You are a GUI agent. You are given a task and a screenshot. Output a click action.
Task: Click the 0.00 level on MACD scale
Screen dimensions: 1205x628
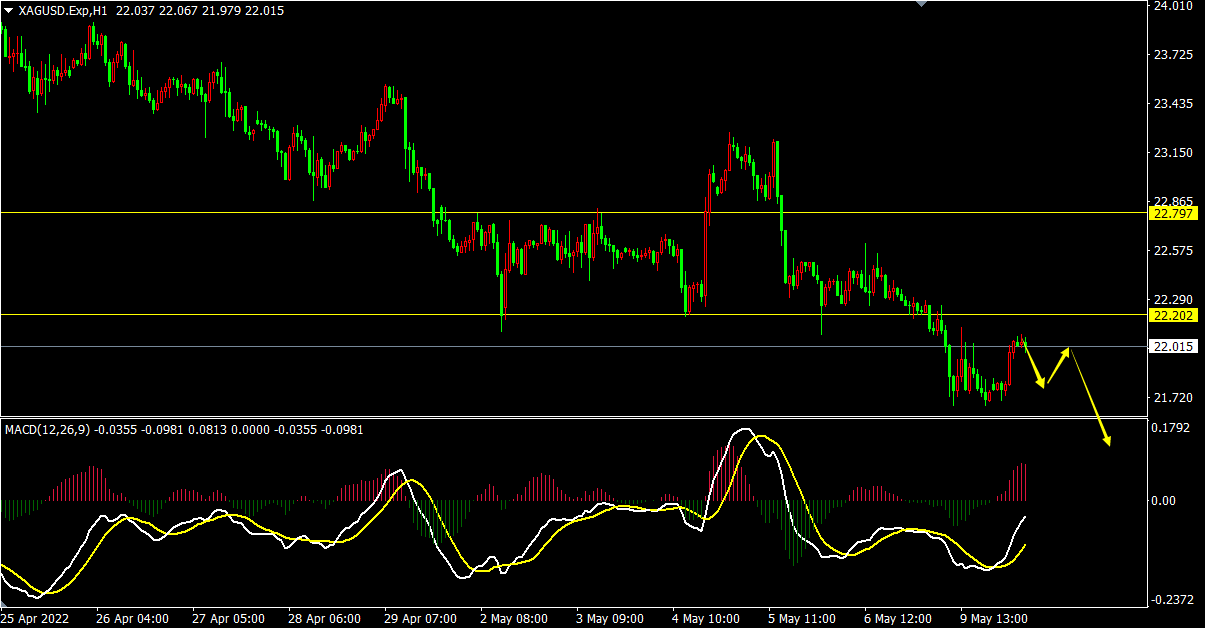(x=1163, y=500)
